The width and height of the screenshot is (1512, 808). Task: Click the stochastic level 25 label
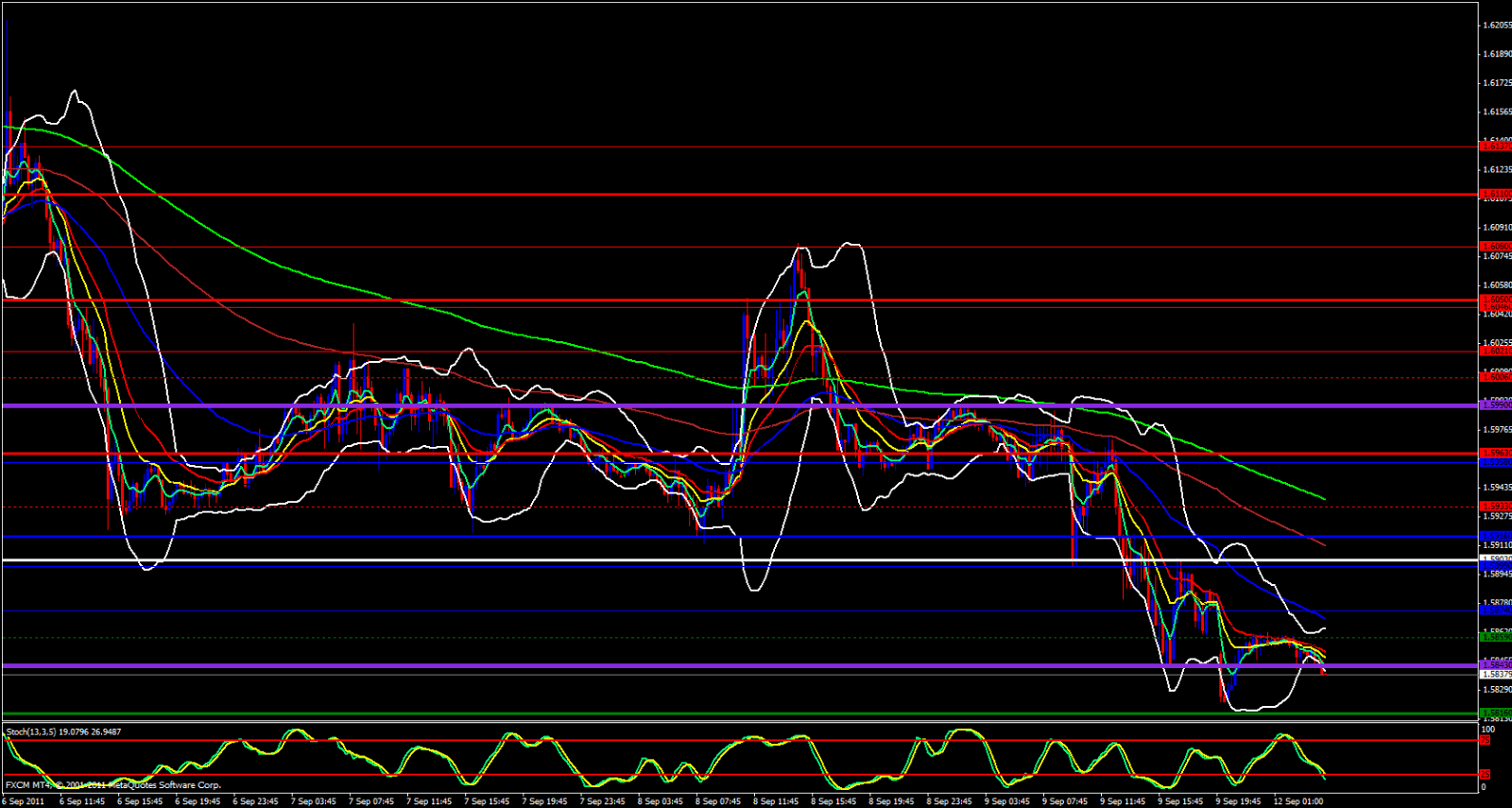(1486, 775)
